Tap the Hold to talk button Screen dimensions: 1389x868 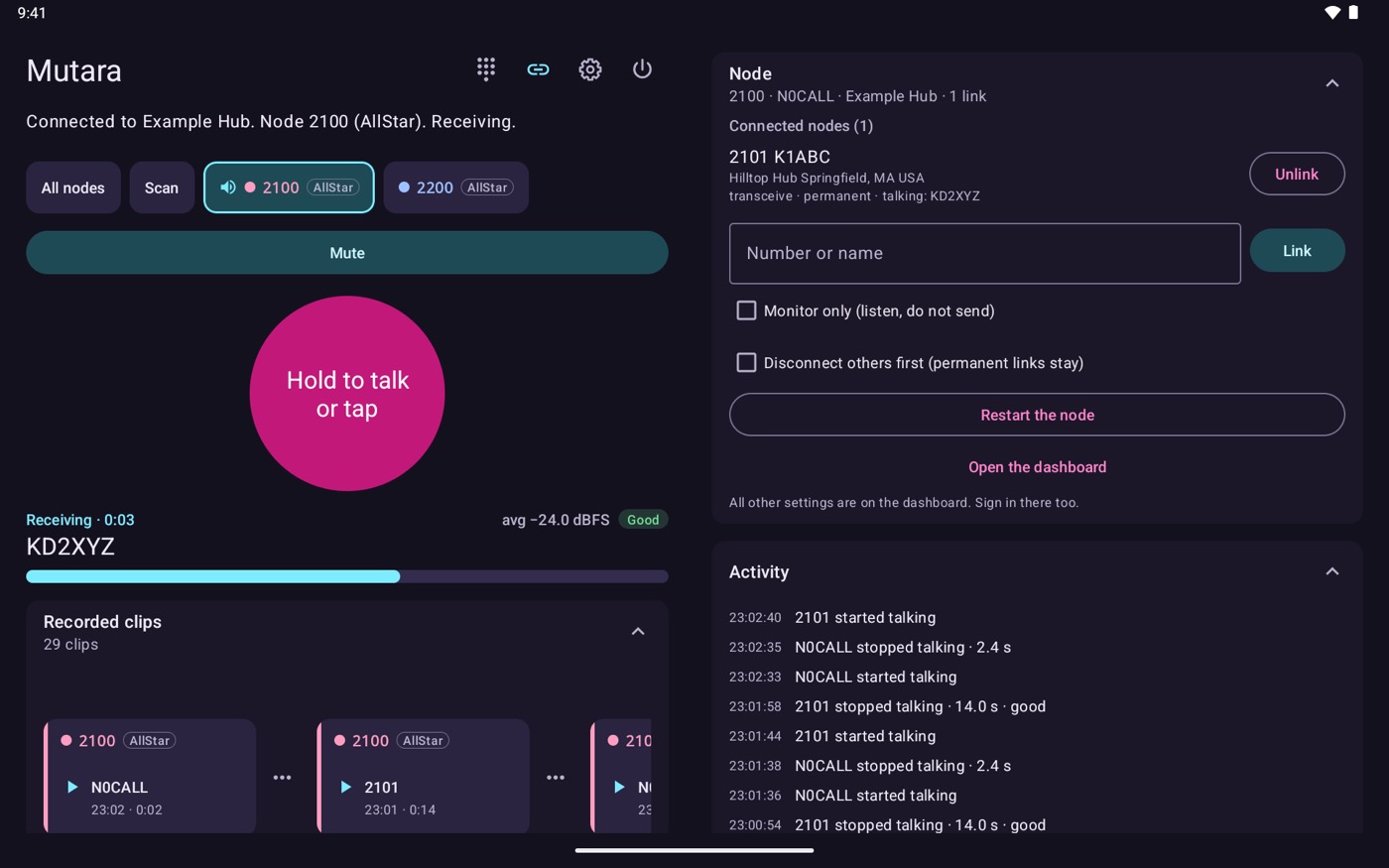tap(347, 394)
